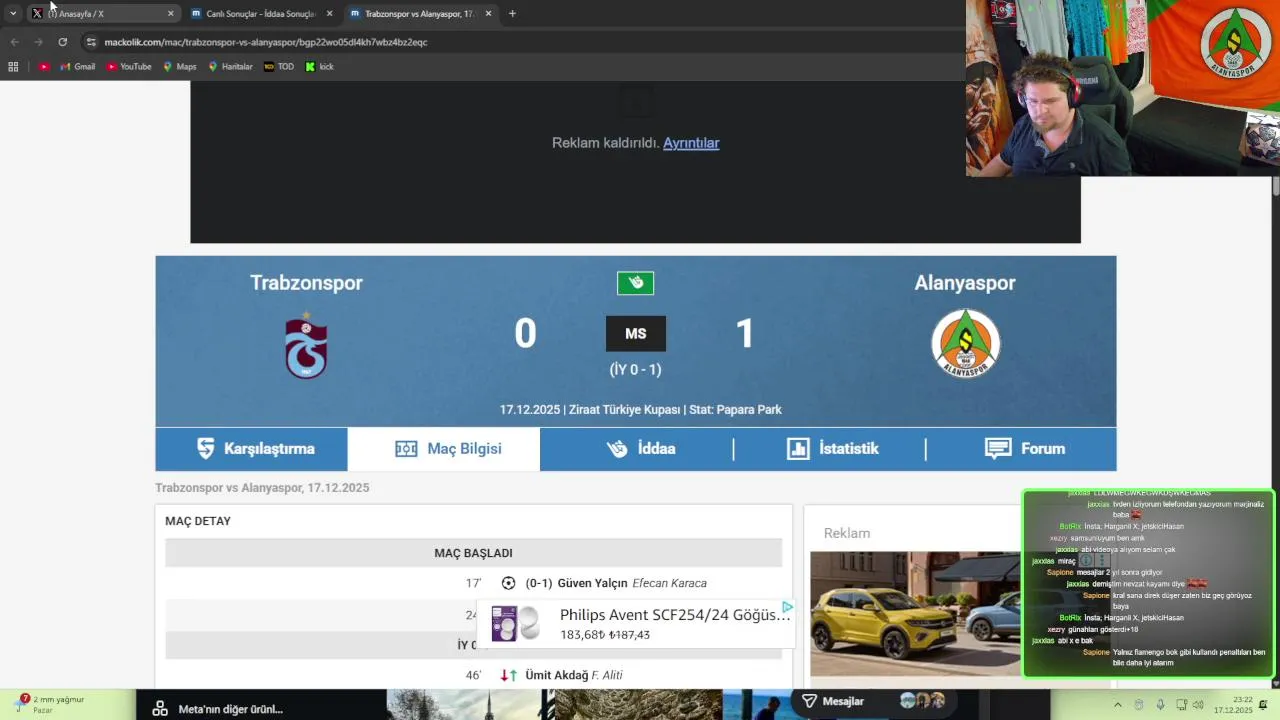View site information icon in address bar
The image size is (1280, 720).
[91, 42]
